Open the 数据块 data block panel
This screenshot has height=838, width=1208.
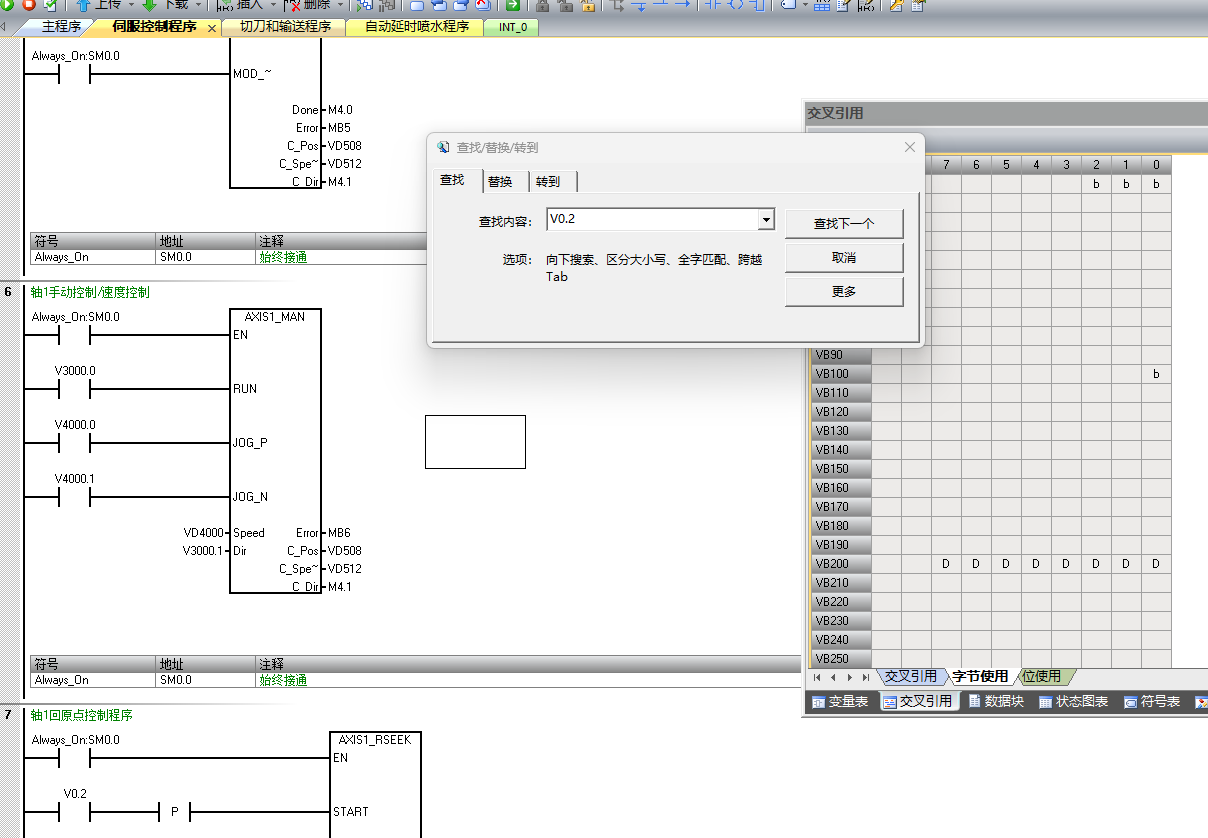click(994, 702)
